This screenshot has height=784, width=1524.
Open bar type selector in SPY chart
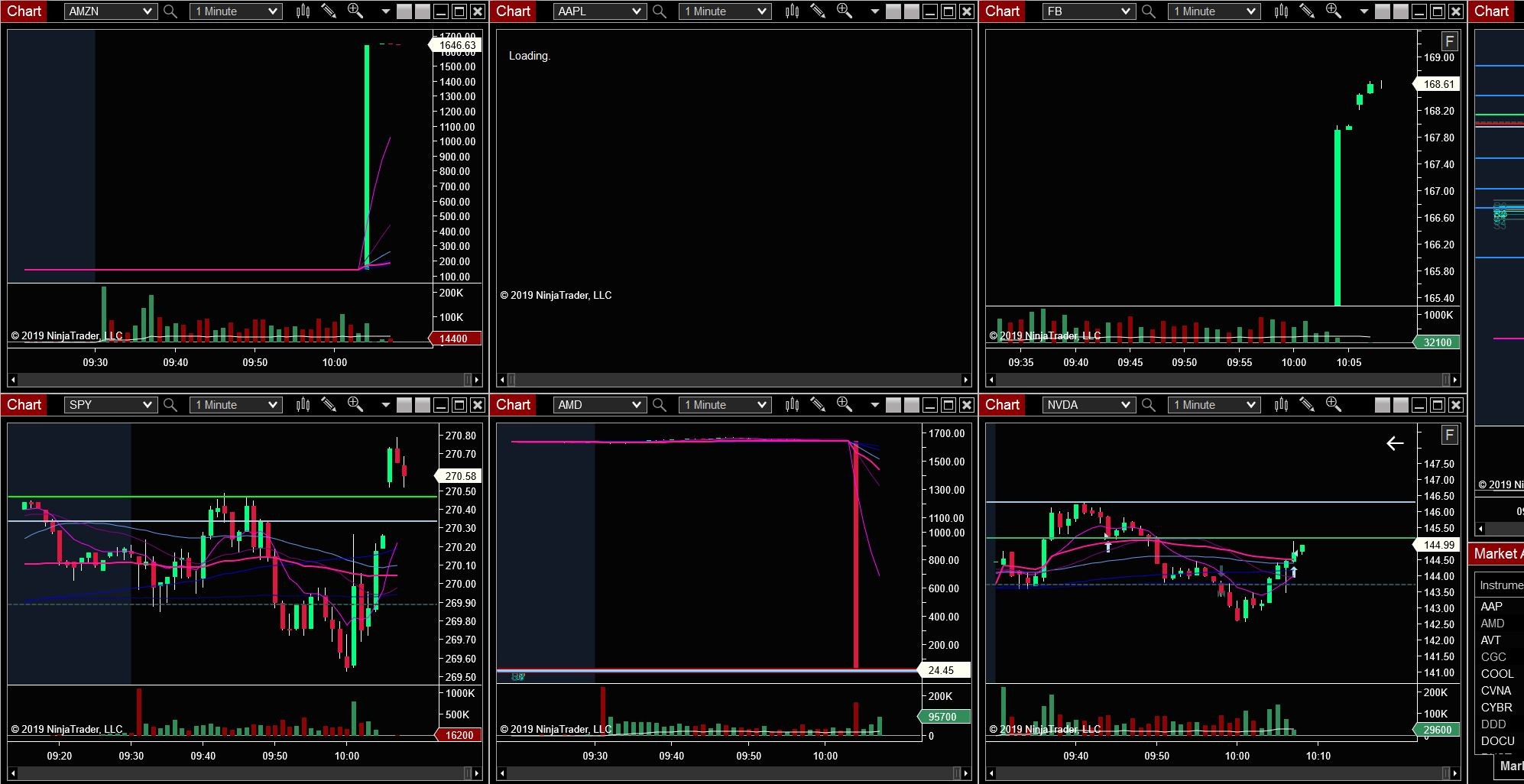[303, 405]
